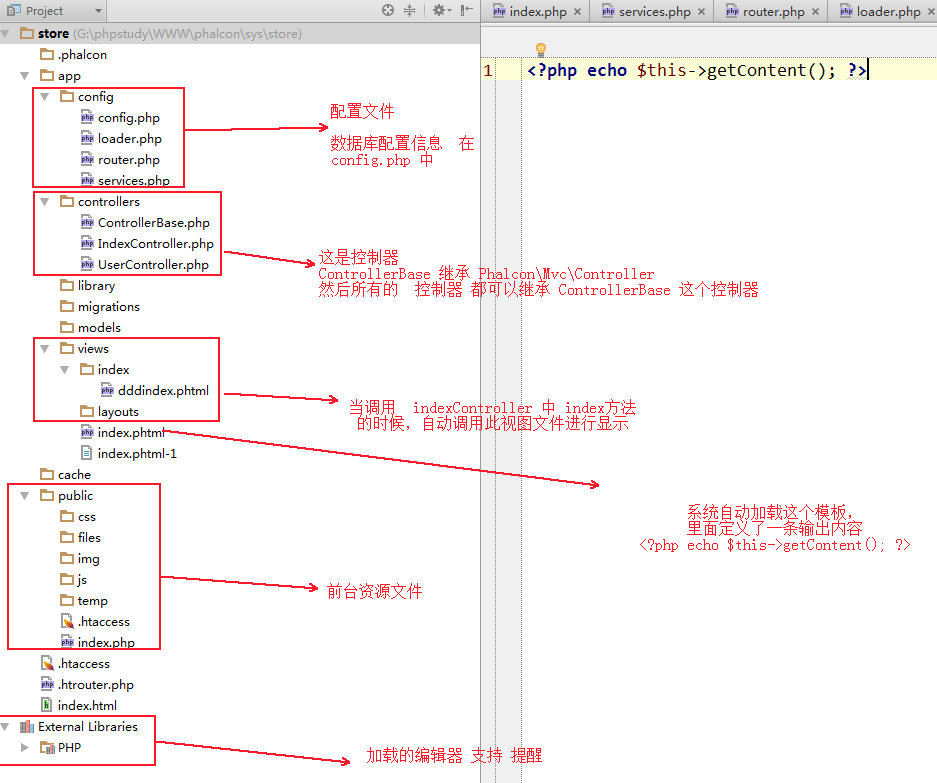Select the .htrouter.php file
The height and width of the screenshot is (783, 937).
95,685
